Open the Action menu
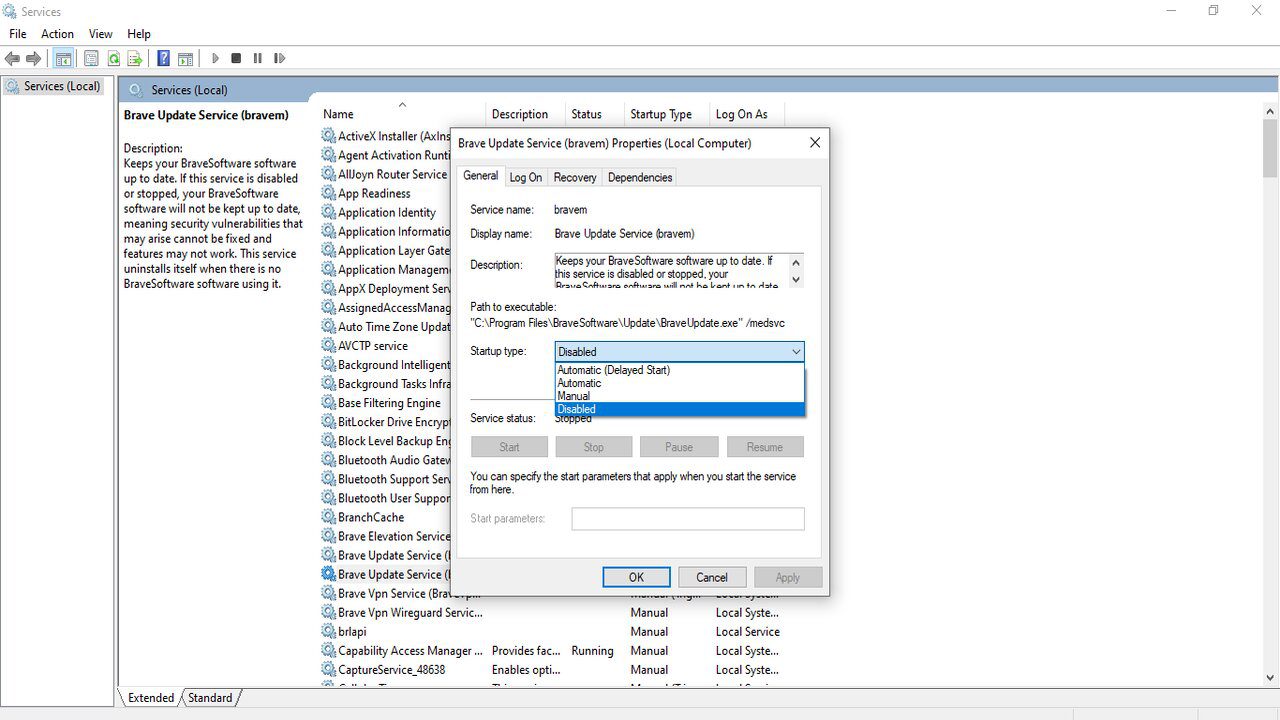Screen dimensions: 1280x720 (57, 34)
